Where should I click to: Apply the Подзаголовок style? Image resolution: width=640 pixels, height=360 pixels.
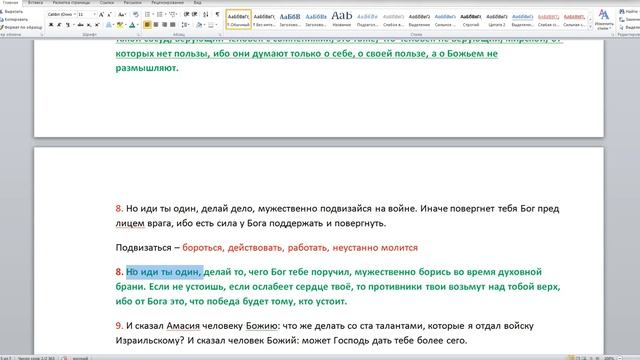367,20
